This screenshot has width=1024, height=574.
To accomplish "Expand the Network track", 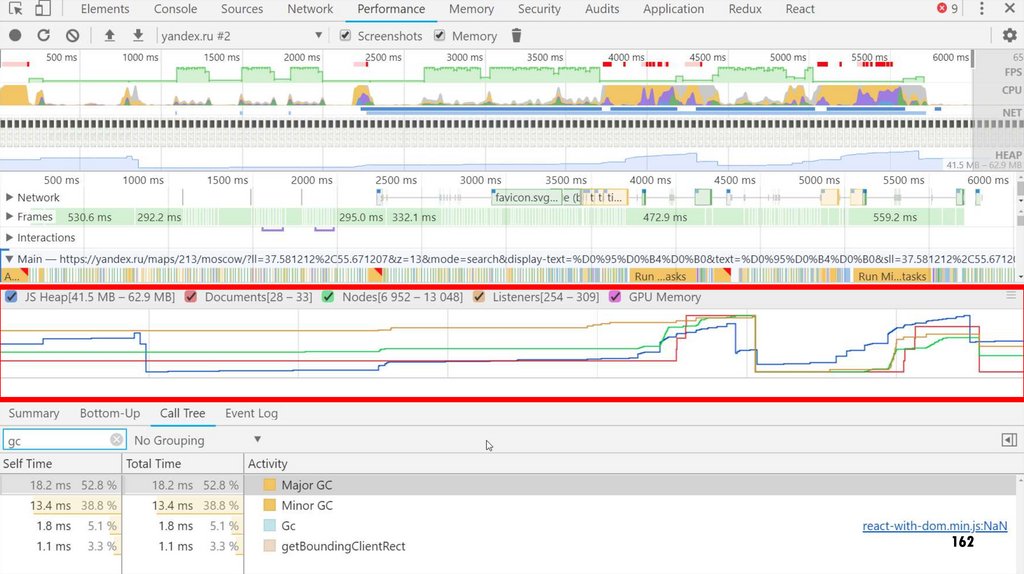I will pyautogui.click(x=11, y=197).
